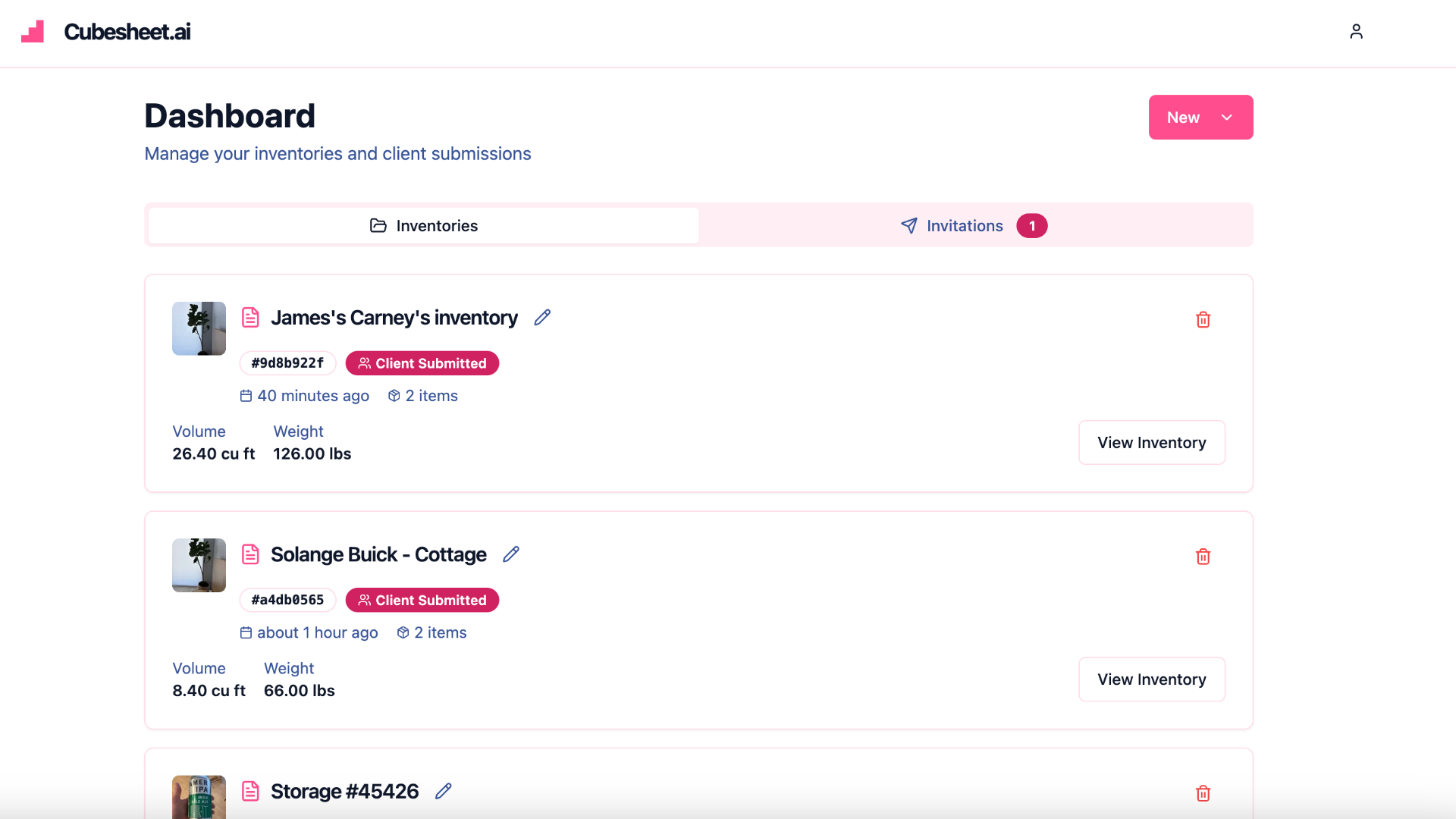Switch to the Invitations tab
The width and height of the screenshot is (1456, 819).
tap(964, 225)
